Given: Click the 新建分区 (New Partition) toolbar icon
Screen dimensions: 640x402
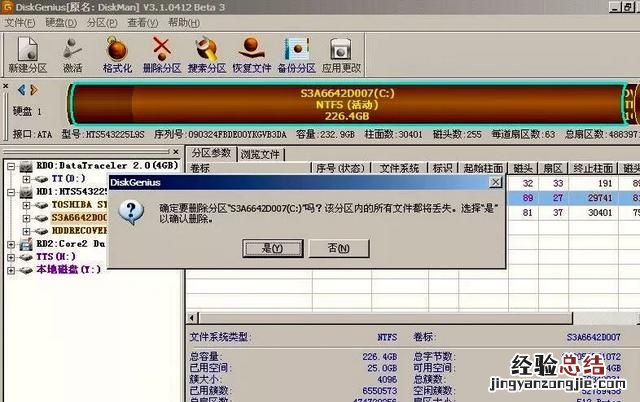Looking at the screenshot, I should point(28,54).
